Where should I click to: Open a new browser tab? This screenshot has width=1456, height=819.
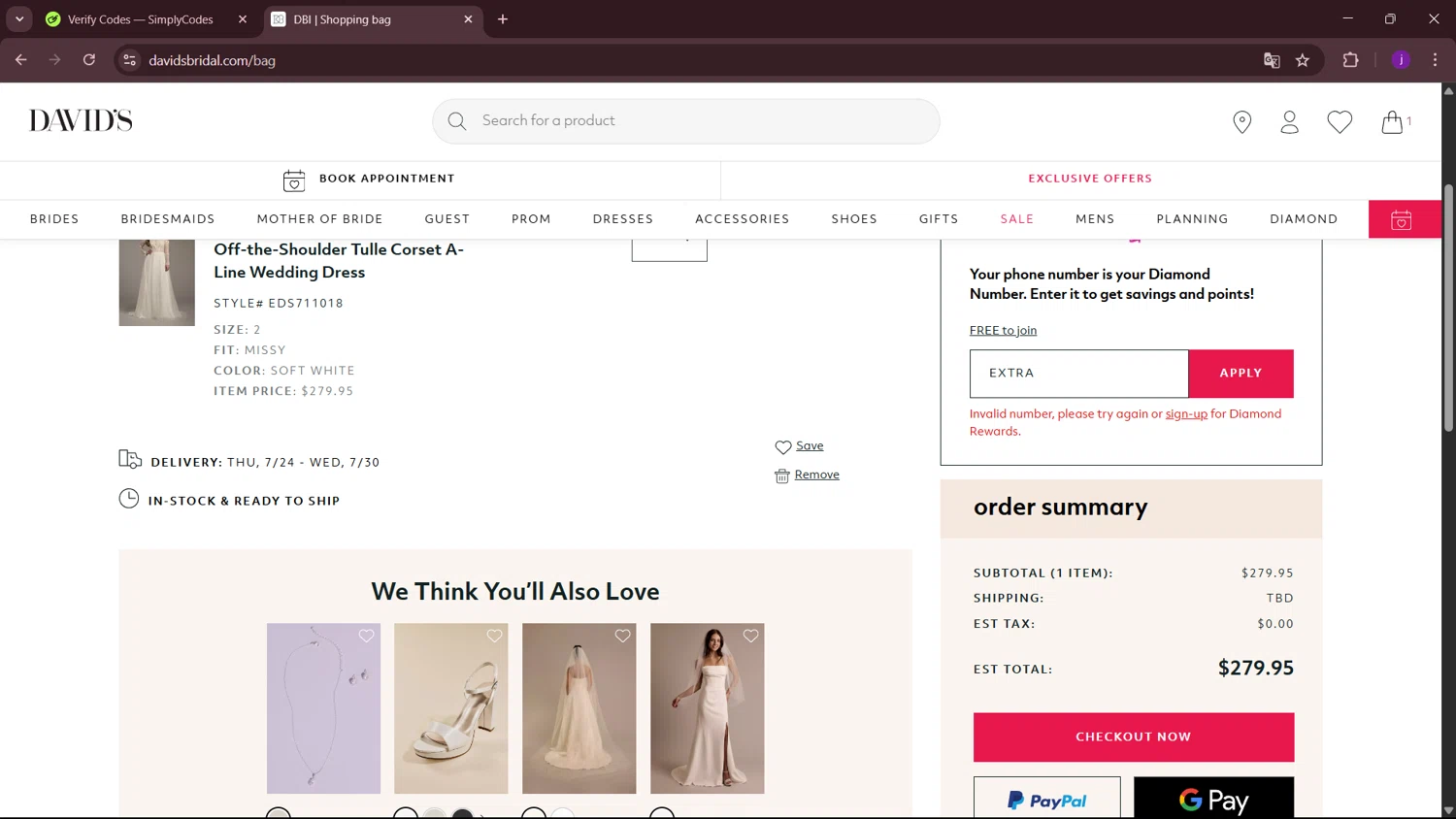(x=503, y=19)
